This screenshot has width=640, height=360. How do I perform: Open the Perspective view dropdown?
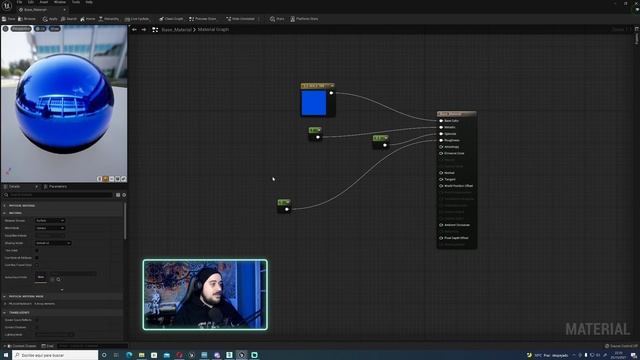(21, 29)
